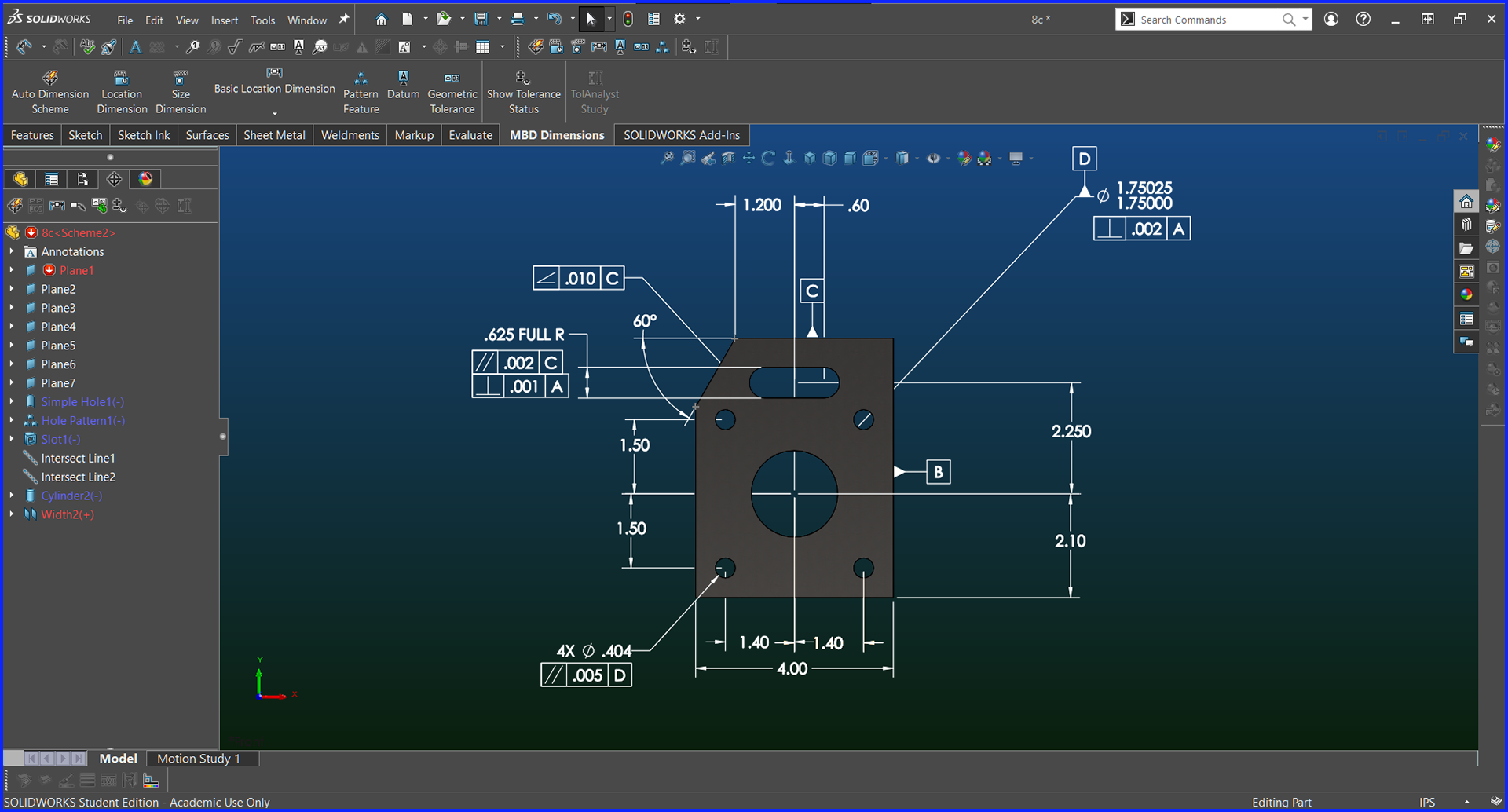The width and height of the screenshot is (1508, 812).
Task: Click the 4X ∅ .404 hole callout
Action: pyautogui.click(x=594, y=651)
